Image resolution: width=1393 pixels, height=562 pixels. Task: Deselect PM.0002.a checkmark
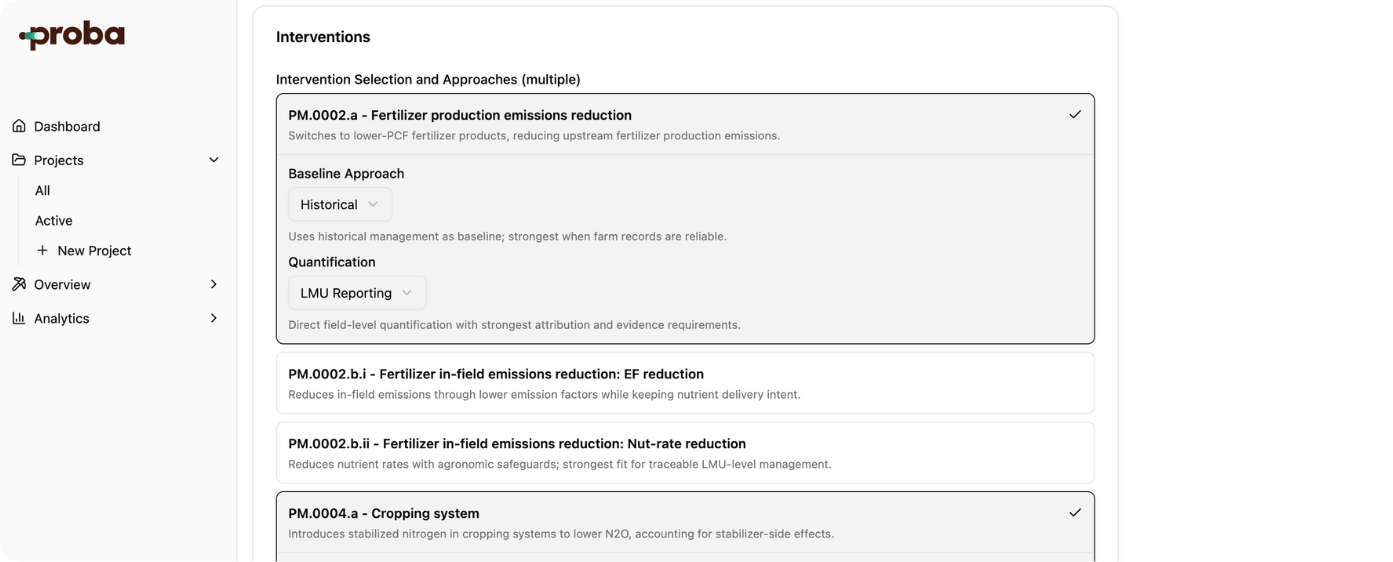coord(1075,115)
